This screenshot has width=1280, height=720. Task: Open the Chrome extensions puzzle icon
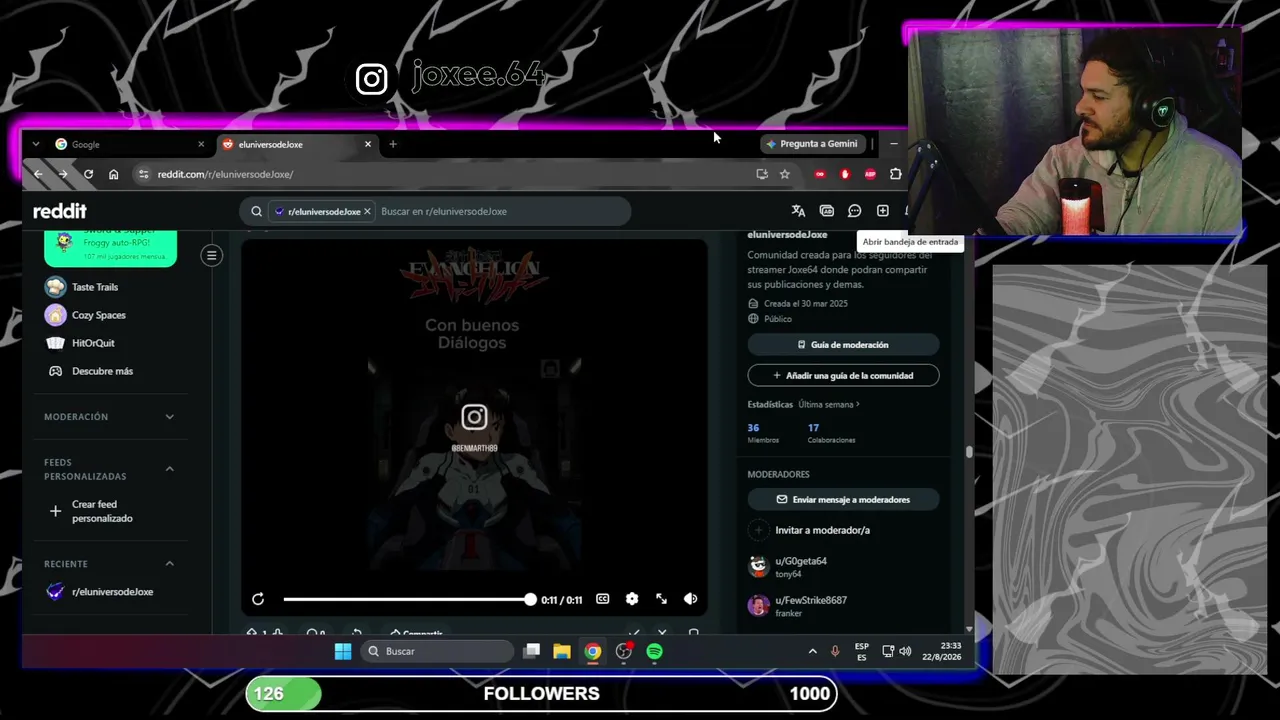click(895, 174)
